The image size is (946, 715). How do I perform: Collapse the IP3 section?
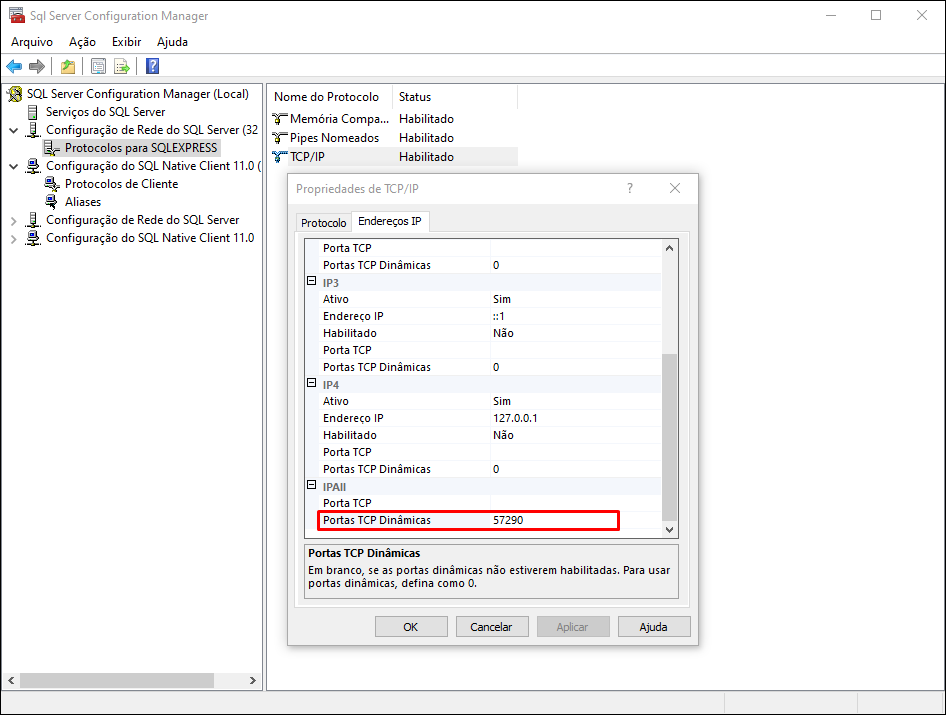point(312,283)
